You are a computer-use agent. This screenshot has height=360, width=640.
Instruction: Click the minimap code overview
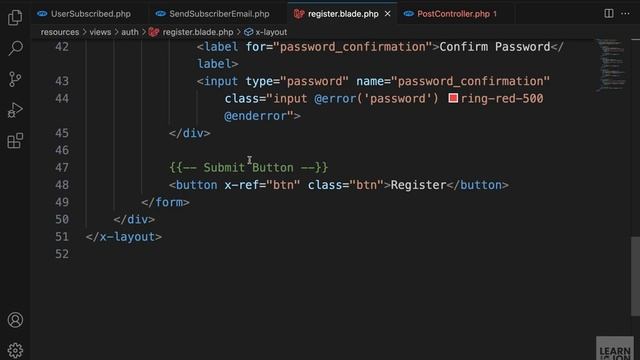click(x=611, y=64)
